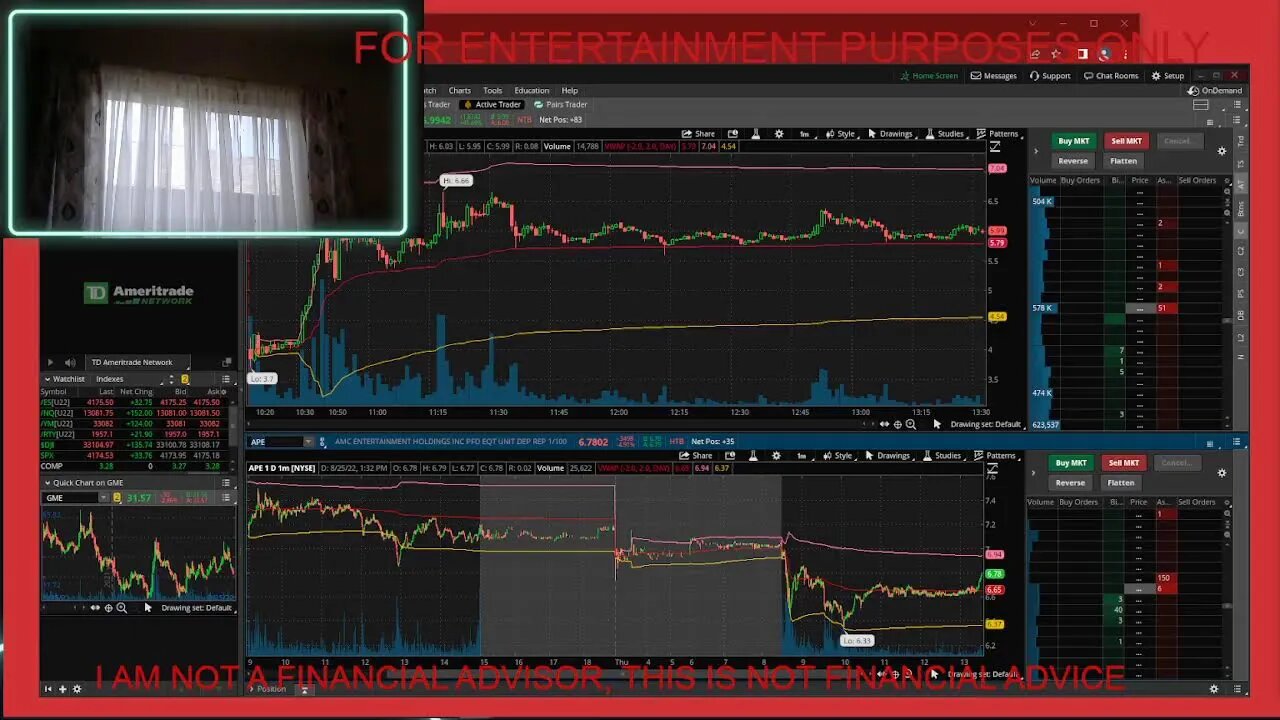The width and height of the screenshot is (1280, 720).
Task: Collapse the Watchlist gadget
Action: coord(47,379)
